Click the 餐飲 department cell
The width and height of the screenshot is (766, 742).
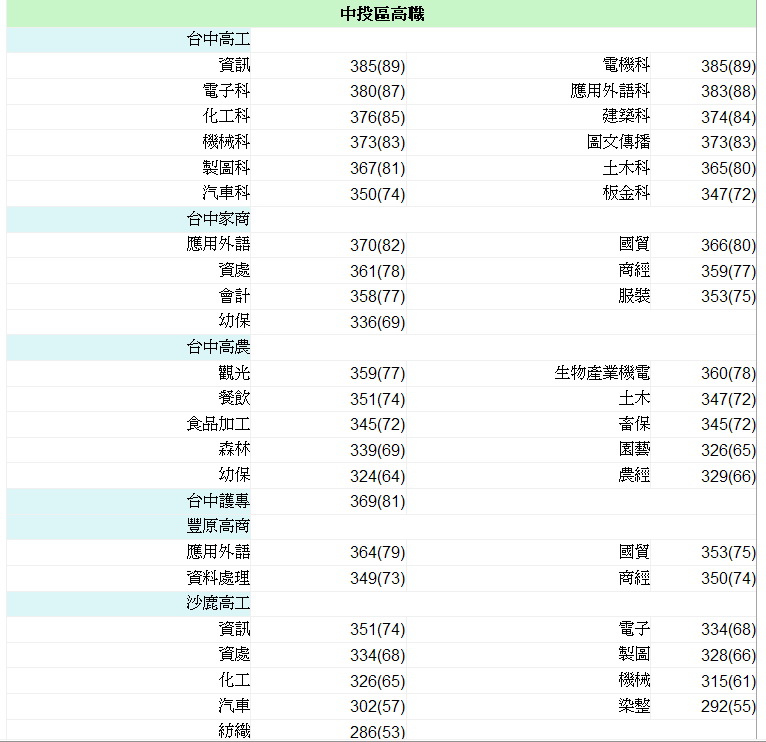tap(234, 398)
